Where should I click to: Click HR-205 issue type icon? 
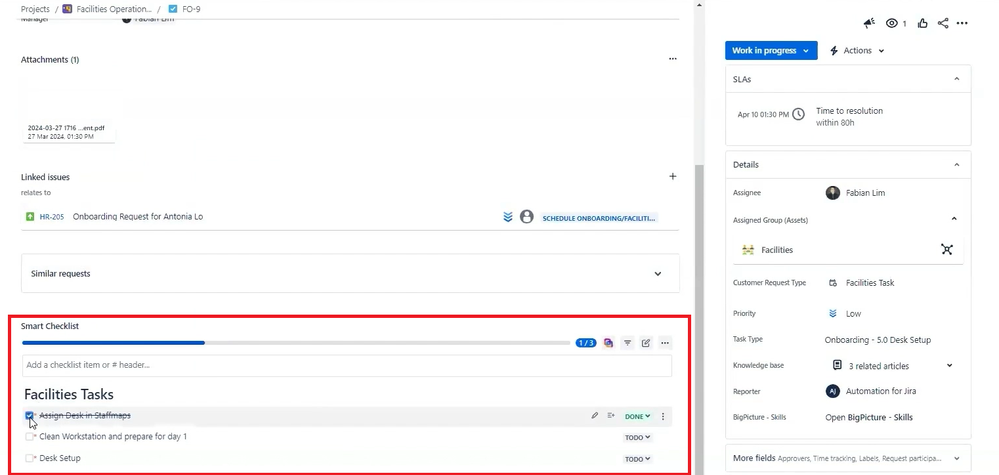pyautogui.click(x=30, y=217)
